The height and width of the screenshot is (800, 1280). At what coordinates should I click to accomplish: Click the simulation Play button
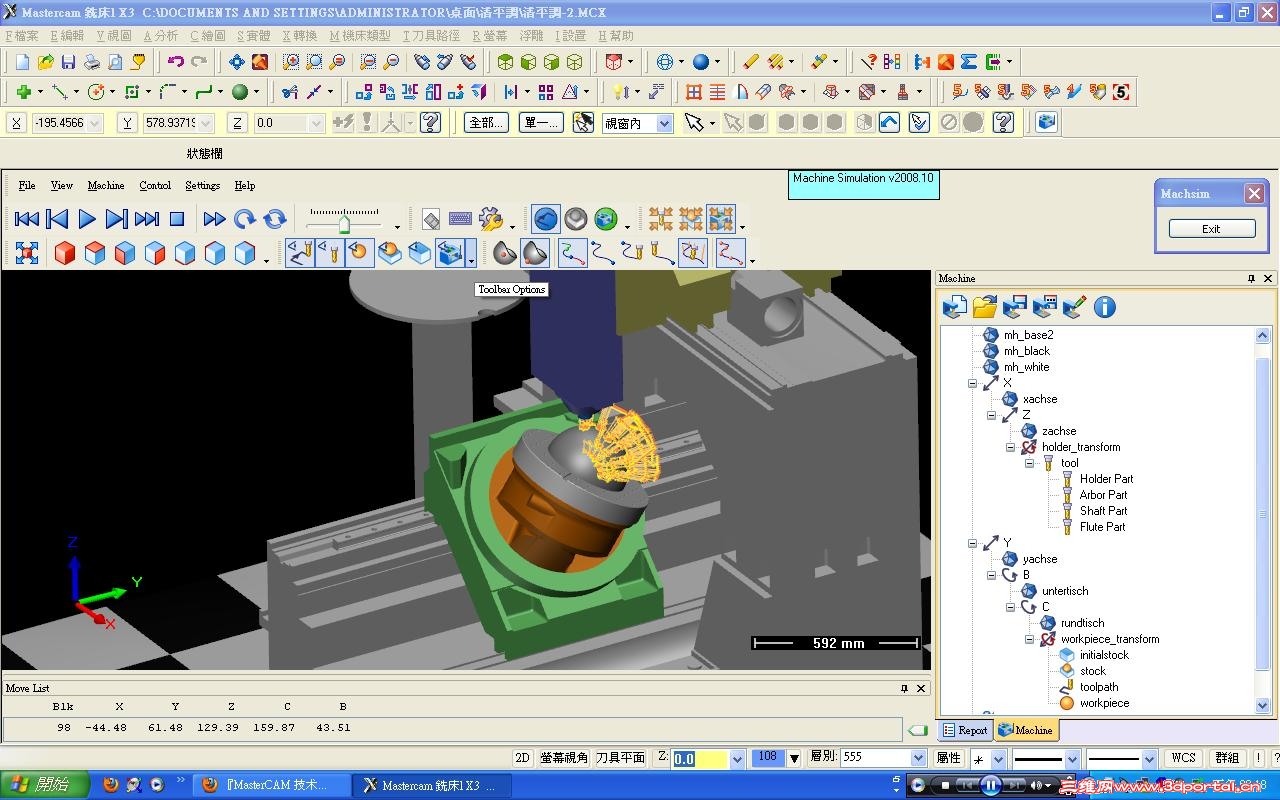[87, 219]
